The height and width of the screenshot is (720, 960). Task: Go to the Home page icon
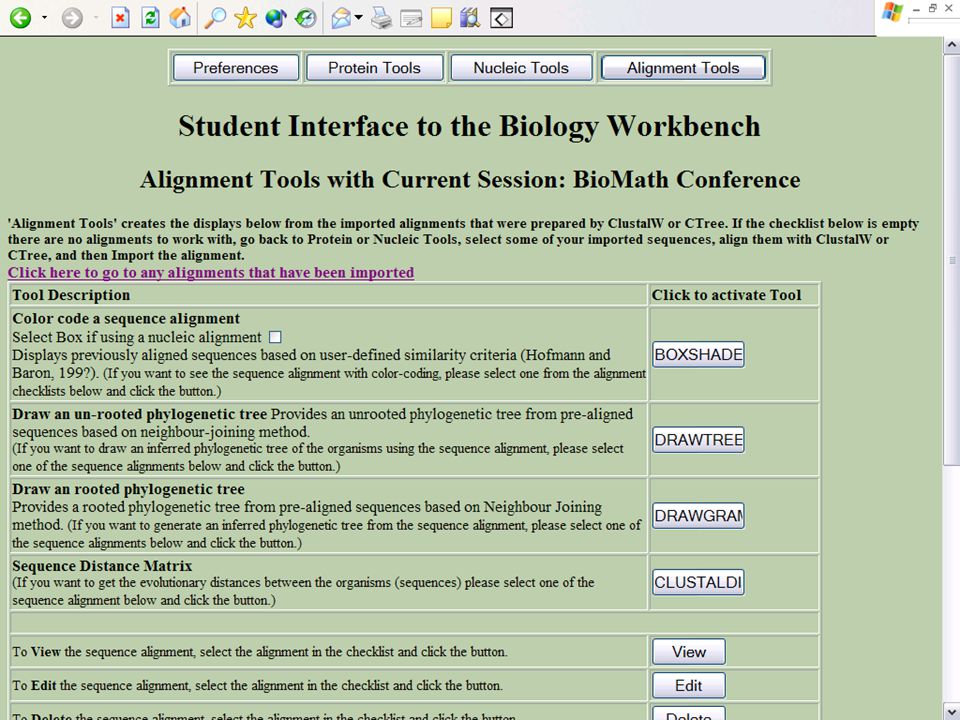180,18
